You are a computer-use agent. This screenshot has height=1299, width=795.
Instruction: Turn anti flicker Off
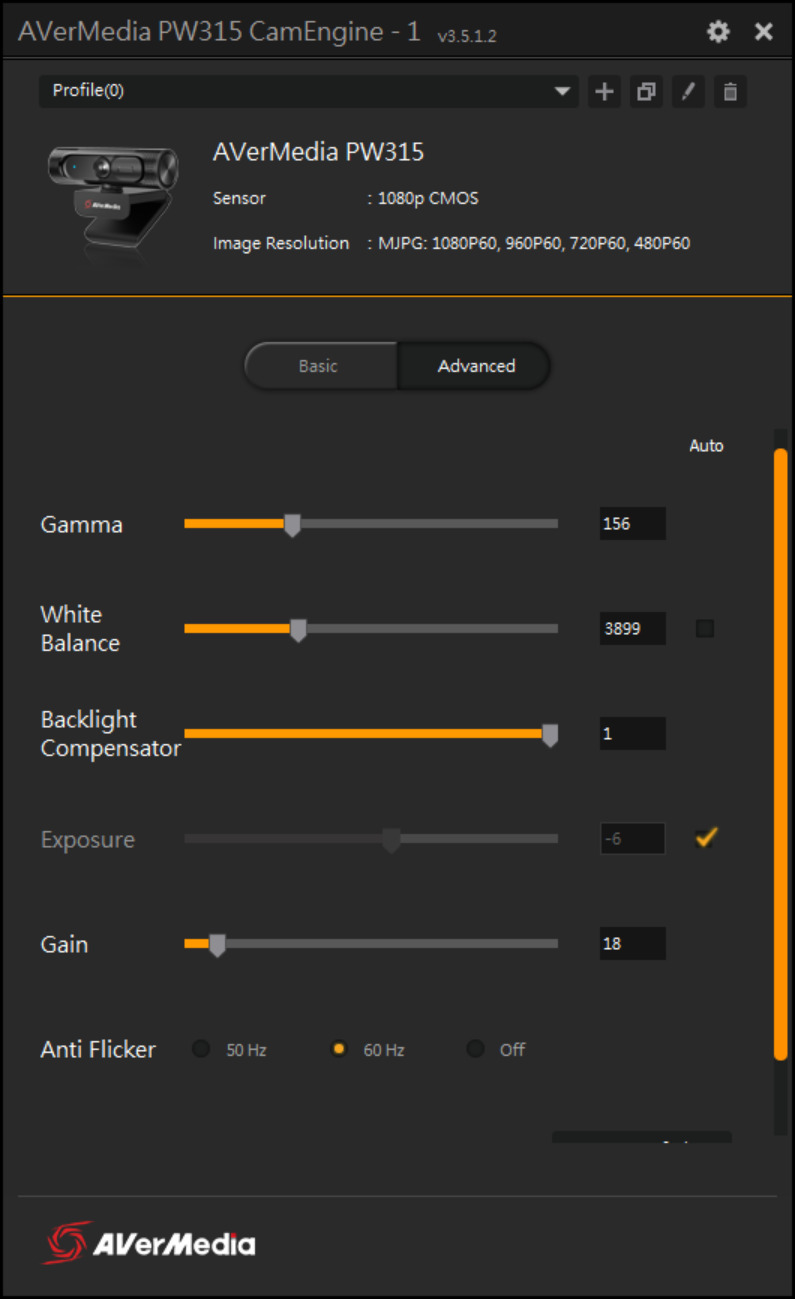(476, 1049)
